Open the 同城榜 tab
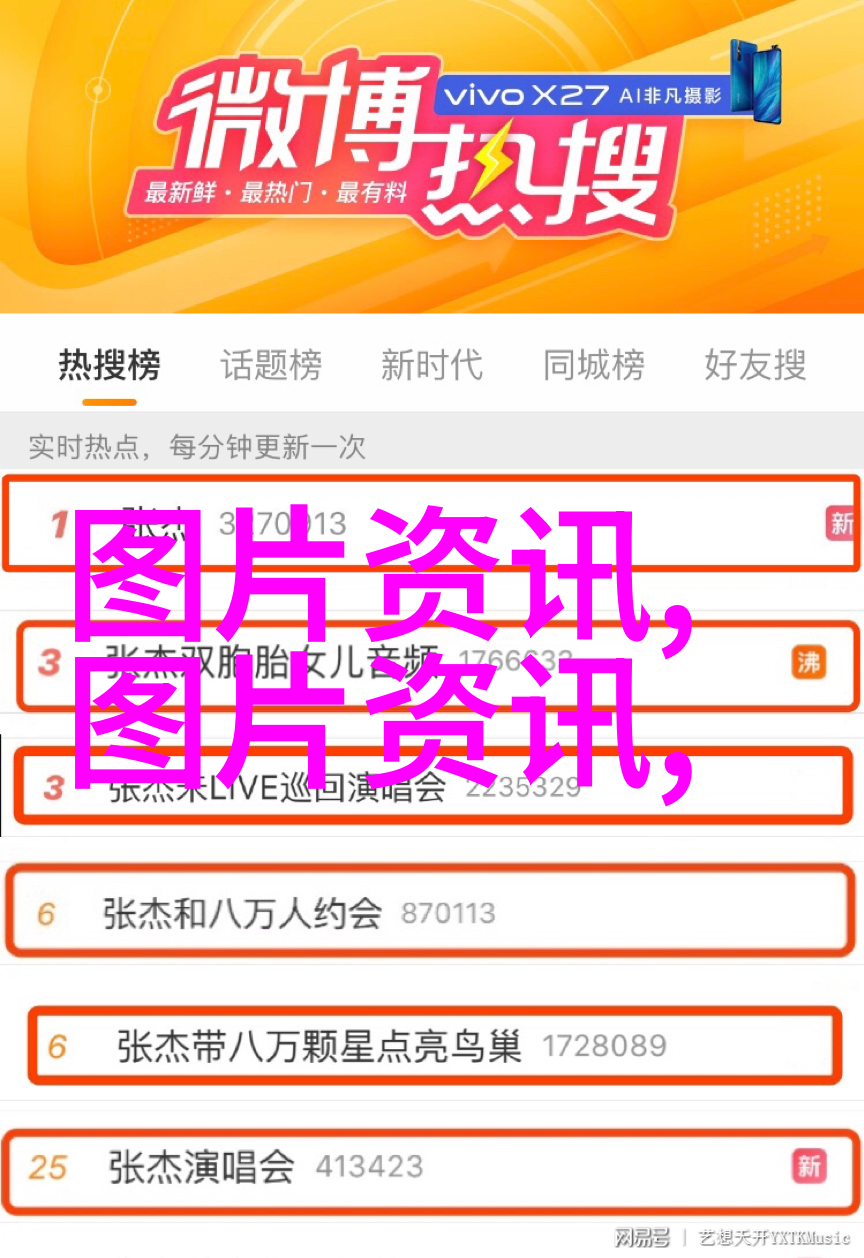This screenshot has height=1258, width=864. click(x=594, y=365)
